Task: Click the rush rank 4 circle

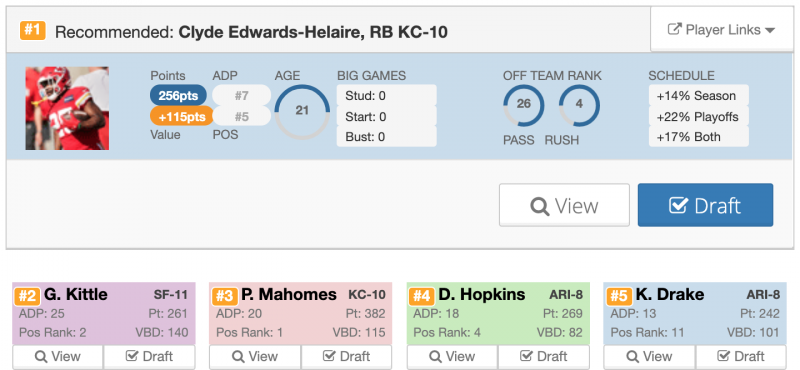Action: pyautogui.click(x=579, y=105)
